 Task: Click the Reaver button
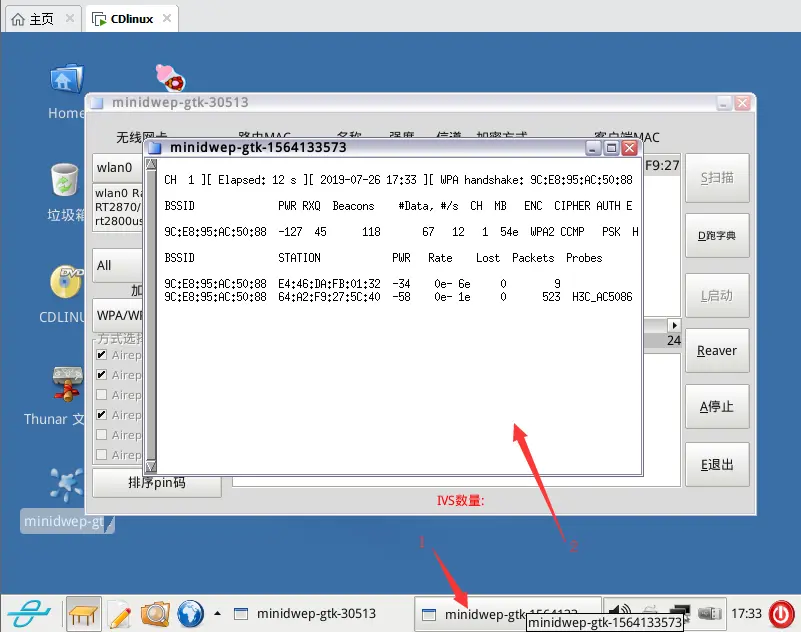pos(716,351)
